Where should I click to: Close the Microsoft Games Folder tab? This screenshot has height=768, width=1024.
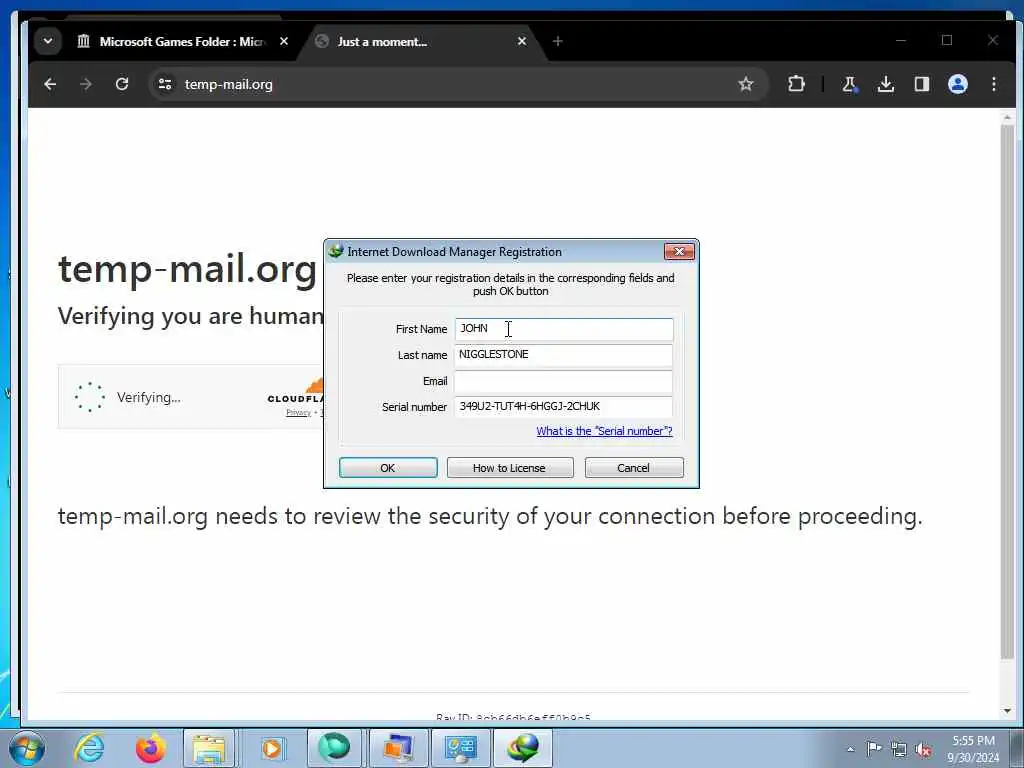point(284,41)
